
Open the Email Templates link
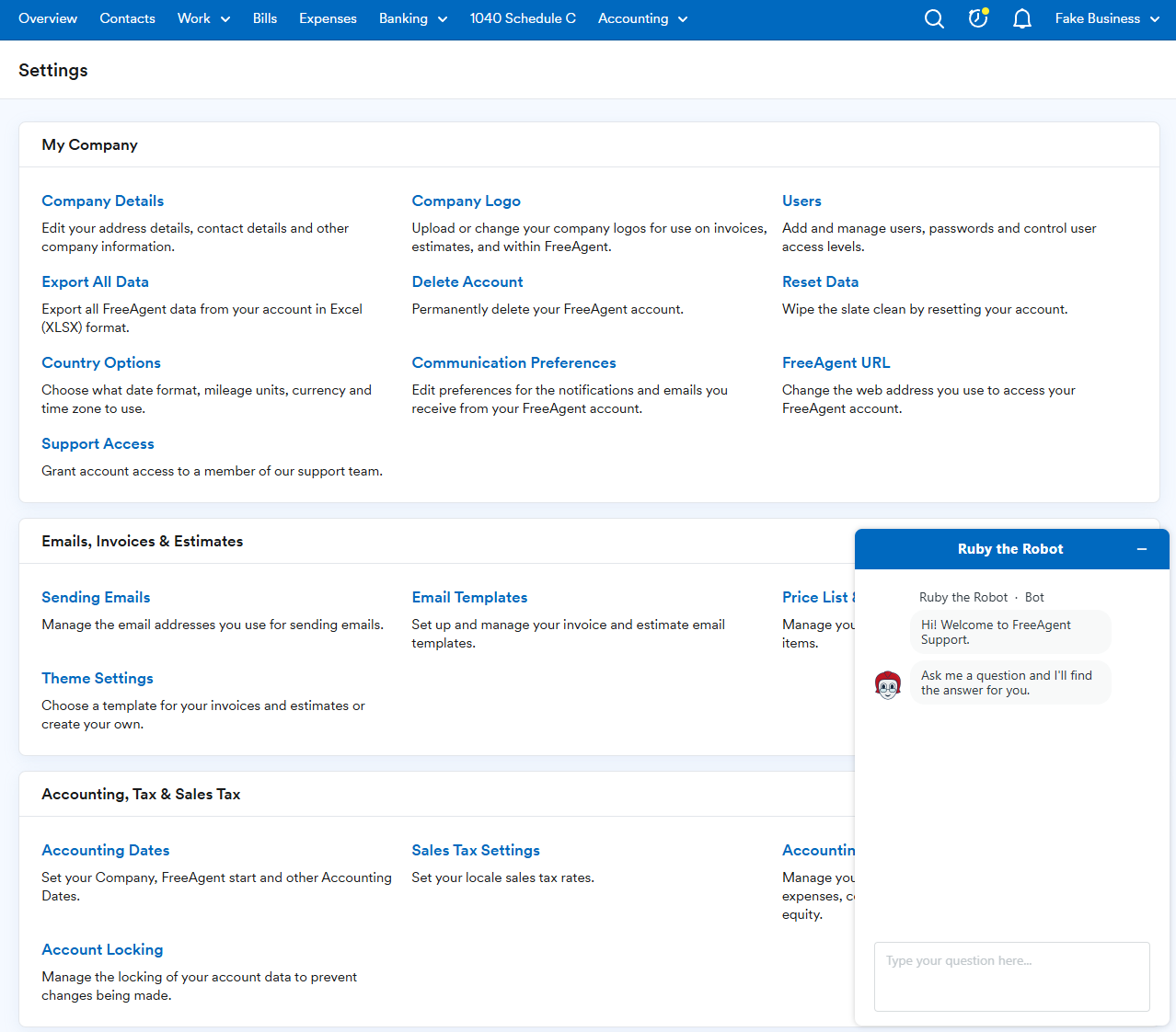tap(469, 598)
